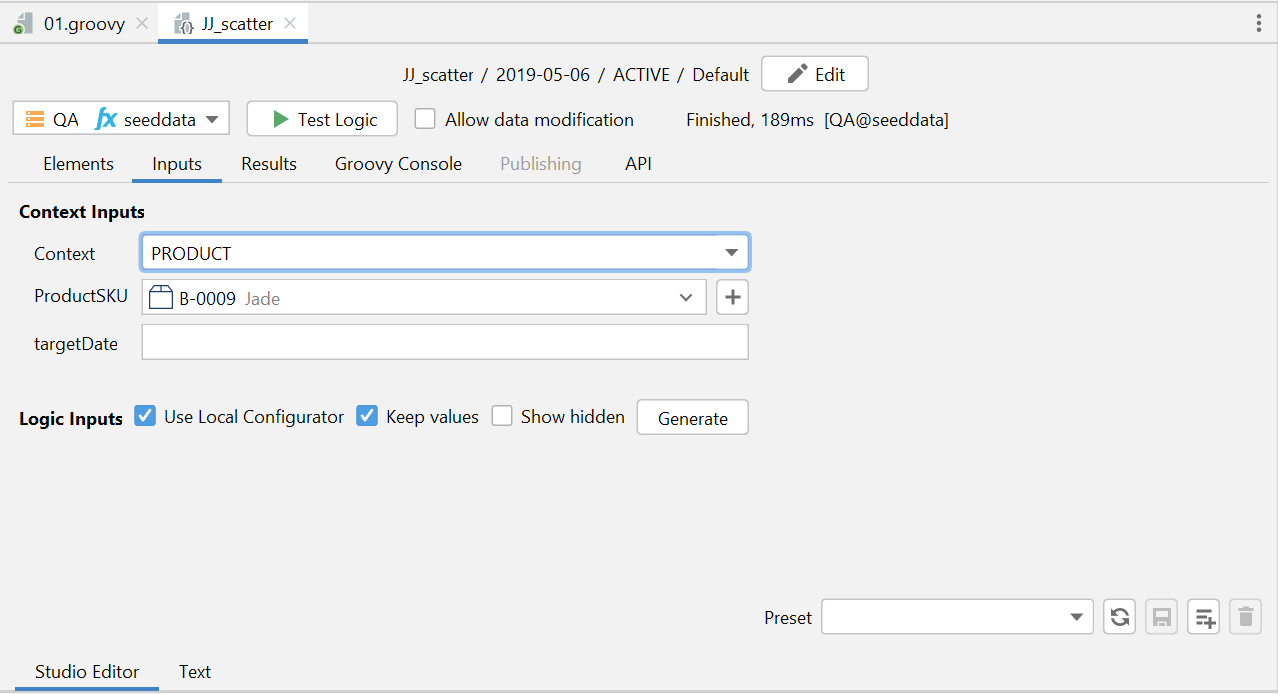Image resolution: width=1278 pixels, height=694 pixels.
Task: Switch to the Results tab
Action: [269, 164]
